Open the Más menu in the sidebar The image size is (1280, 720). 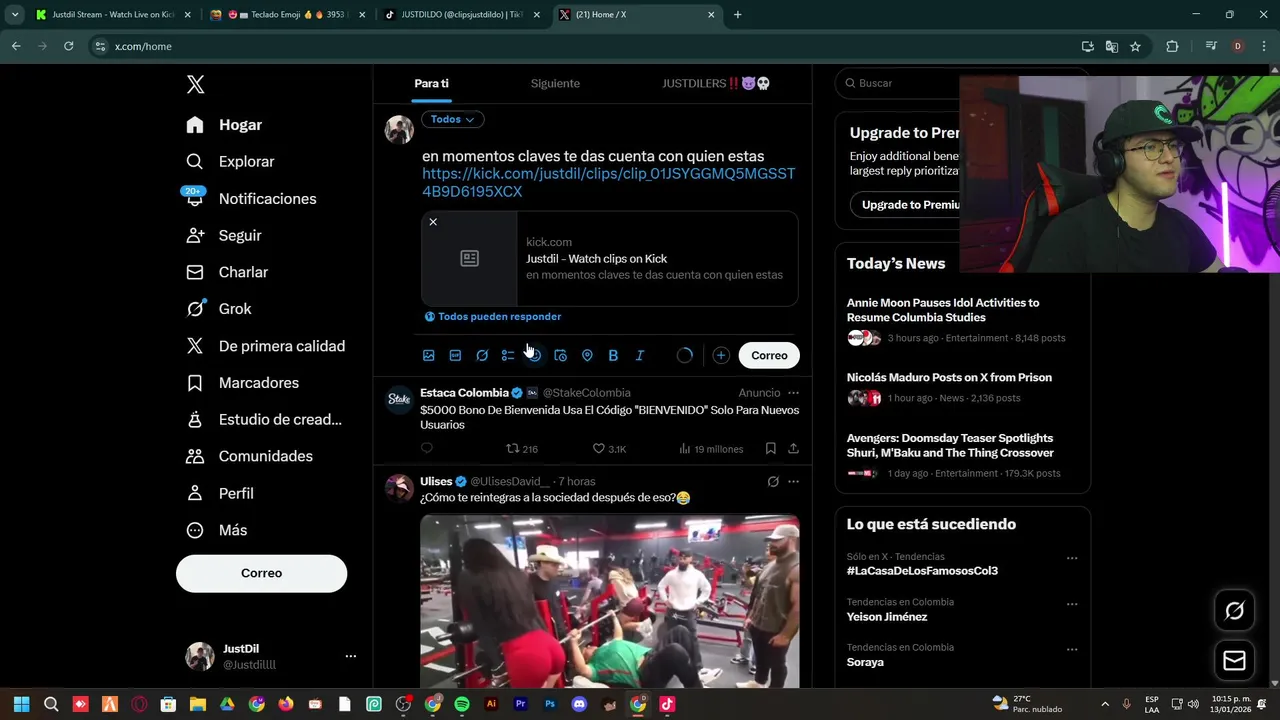(217, 530)
